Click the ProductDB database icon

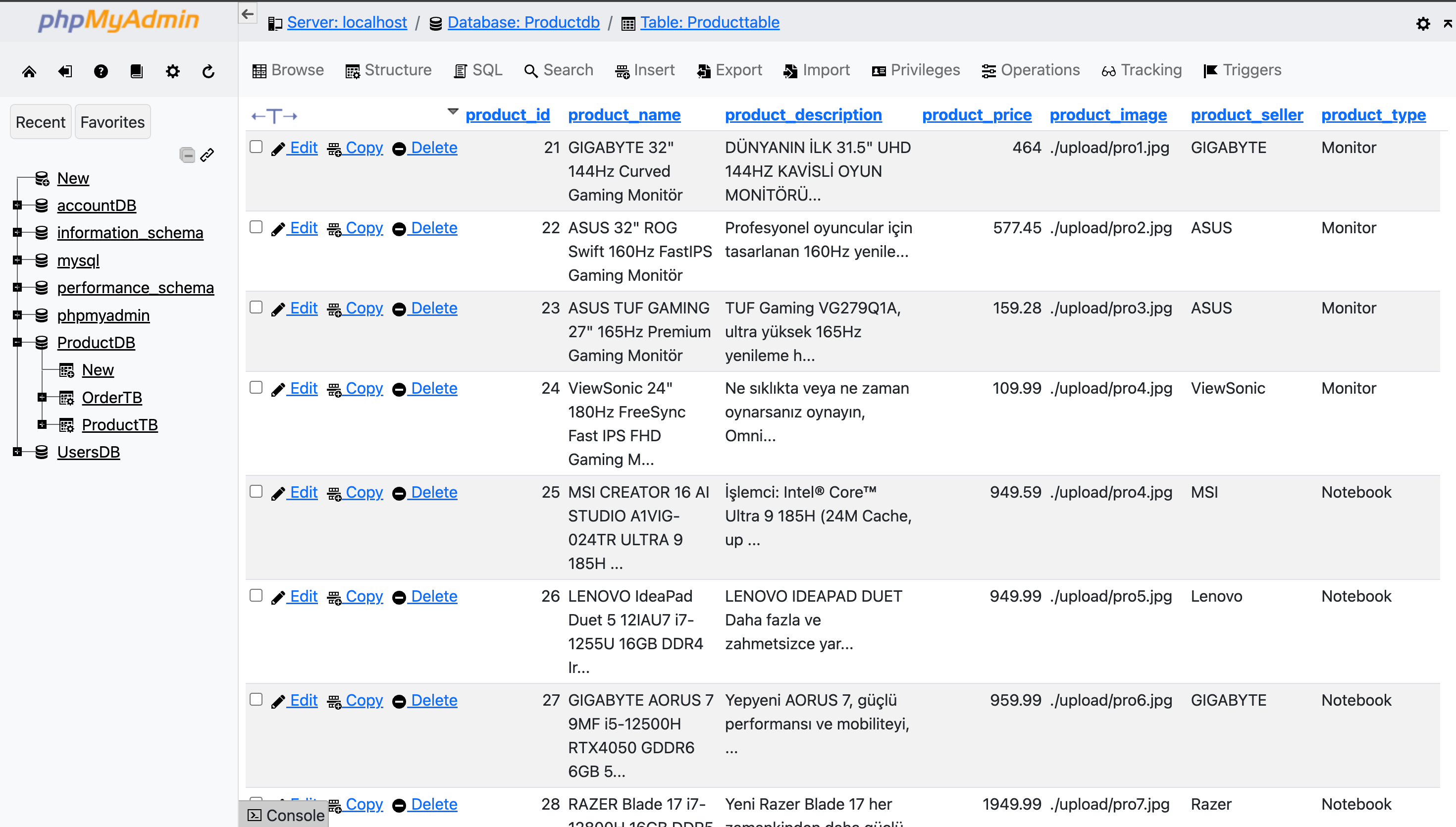42,343
